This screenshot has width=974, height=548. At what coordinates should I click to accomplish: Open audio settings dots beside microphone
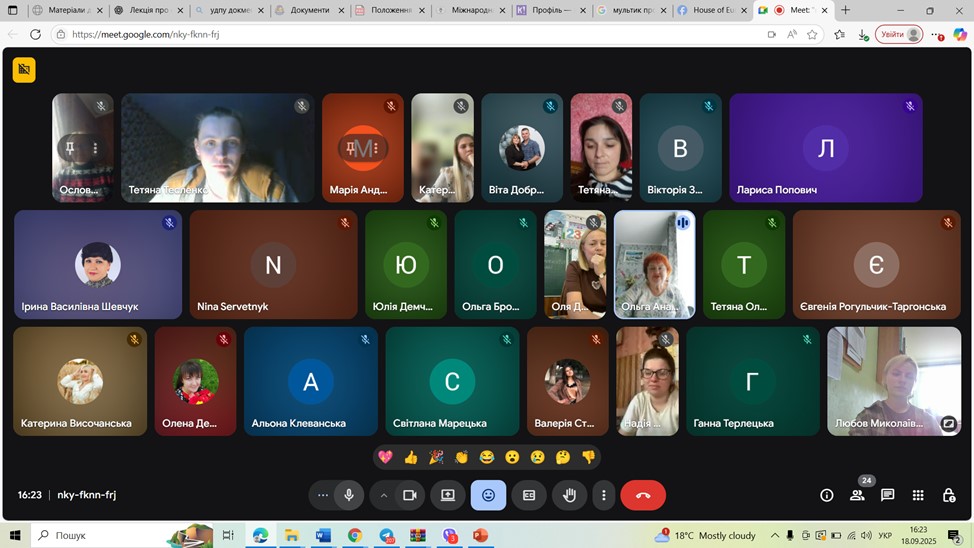(x=322, y=495)
